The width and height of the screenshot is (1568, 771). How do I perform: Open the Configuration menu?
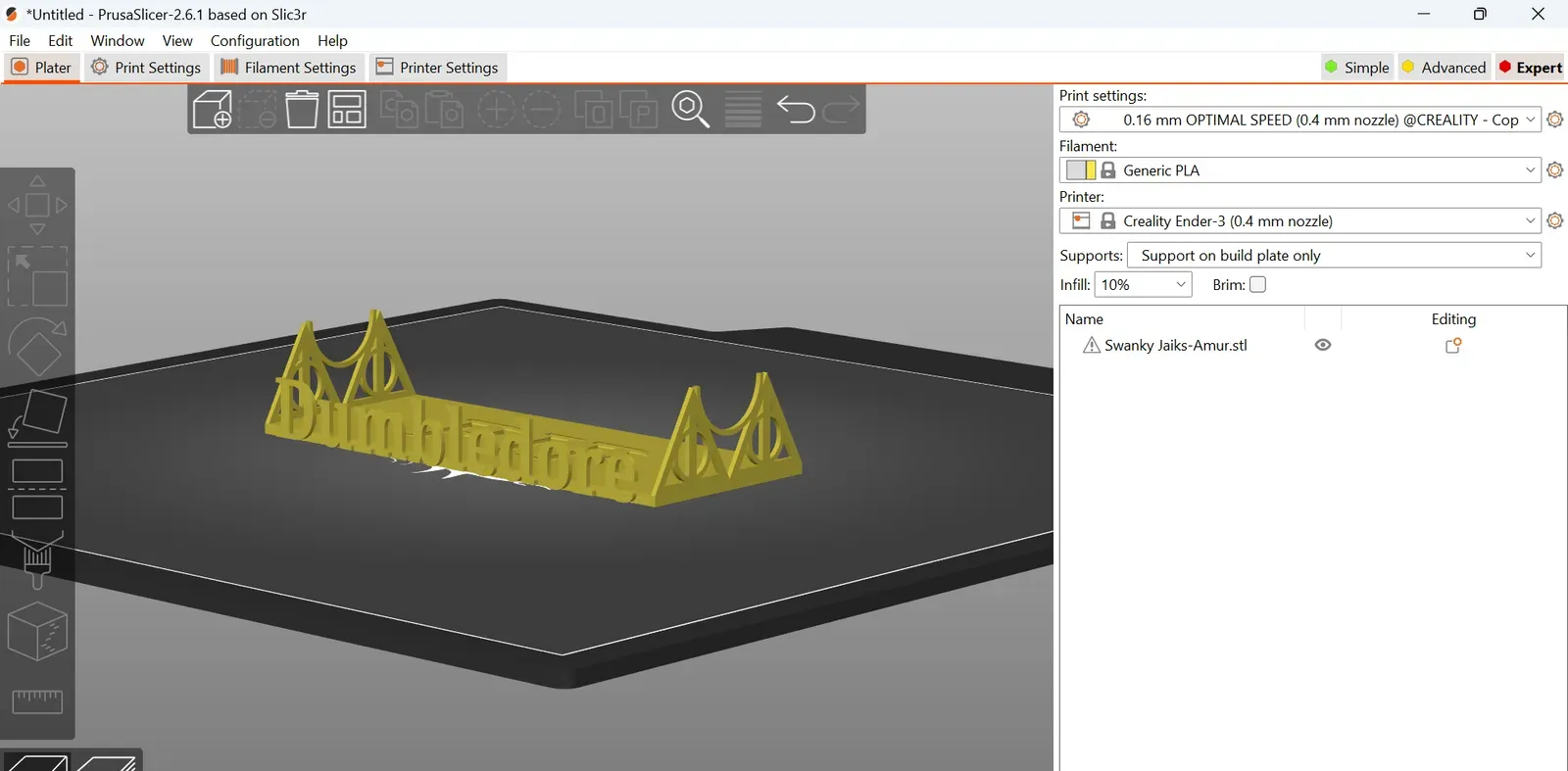pyautogui.click(x=255, y=40)
